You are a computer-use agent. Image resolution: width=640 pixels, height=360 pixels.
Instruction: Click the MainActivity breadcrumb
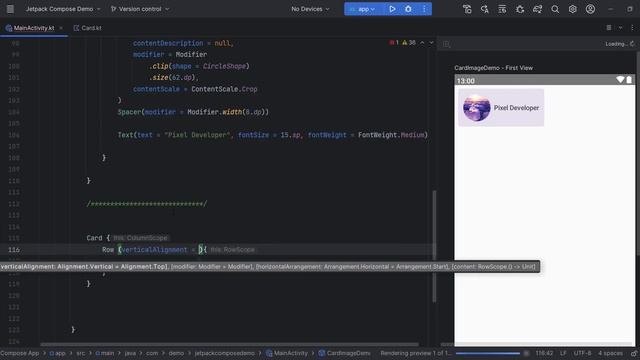point(287,353)
